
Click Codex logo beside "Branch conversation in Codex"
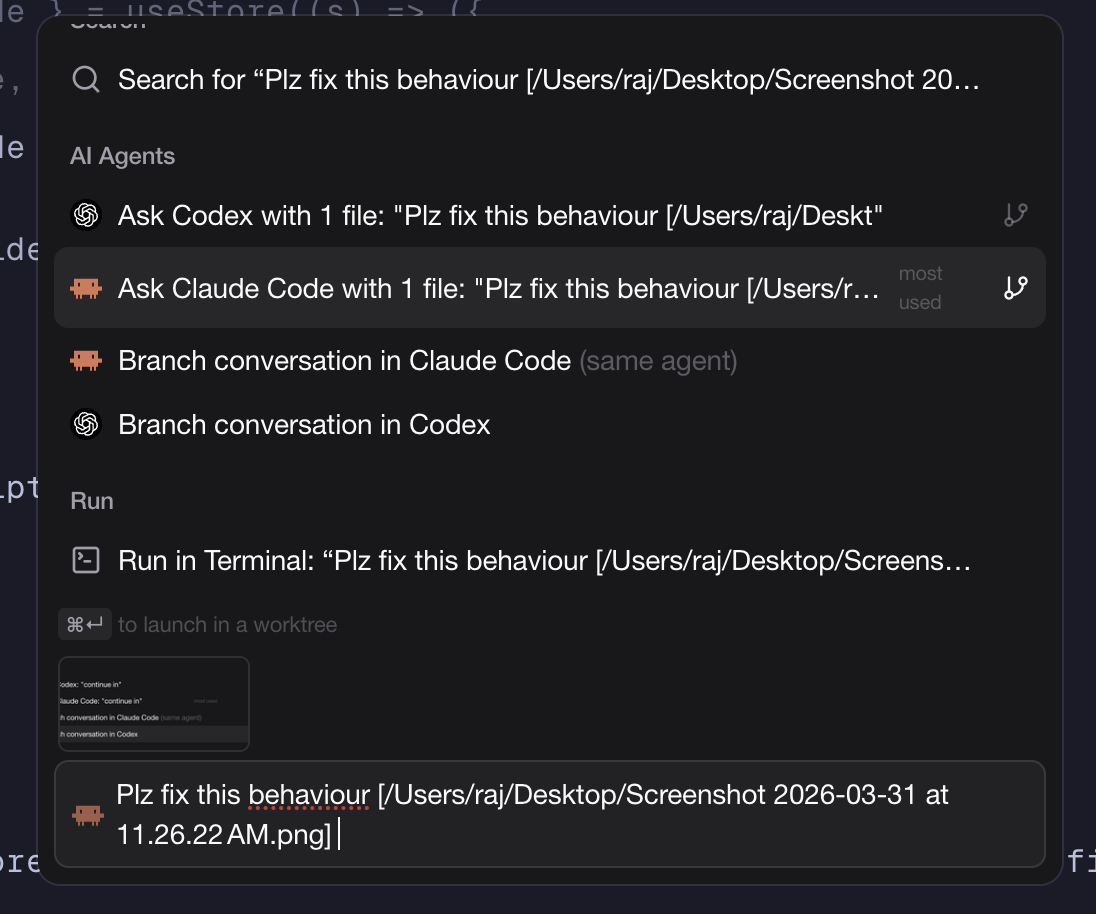[x=87, y=425]
